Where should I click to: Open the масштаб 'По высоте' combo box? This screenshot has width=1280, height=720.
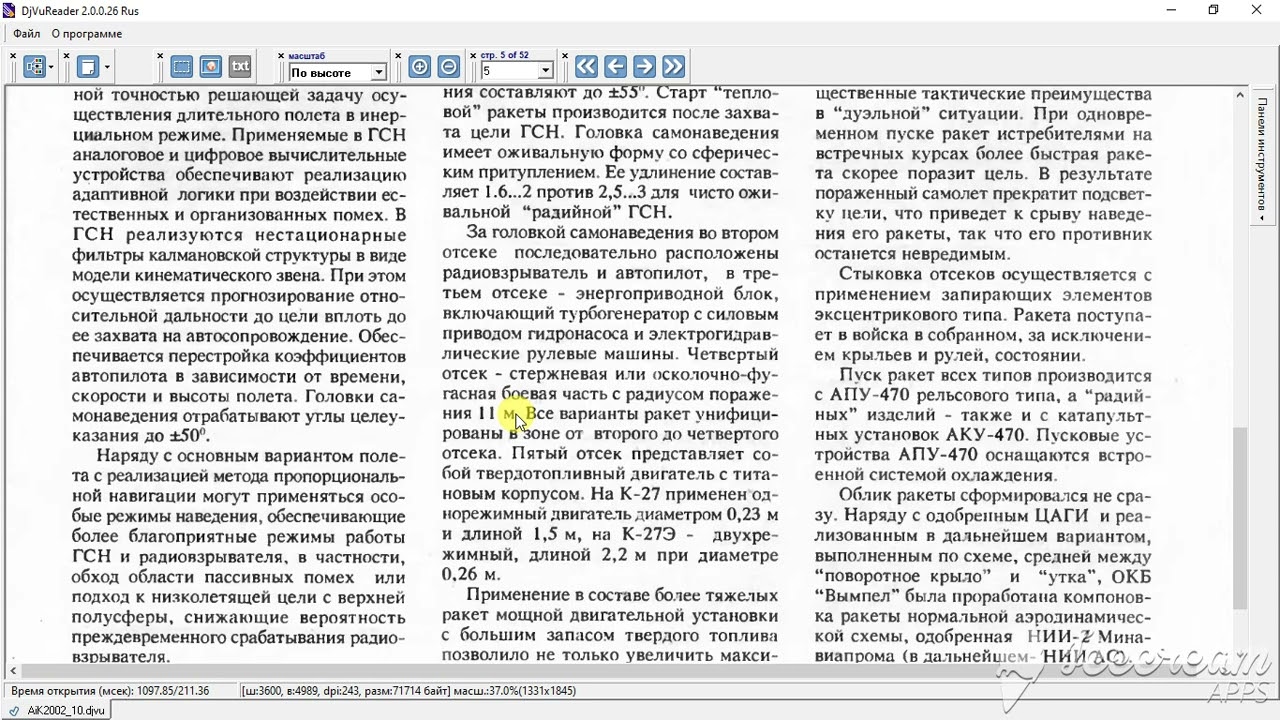(337, 72)
